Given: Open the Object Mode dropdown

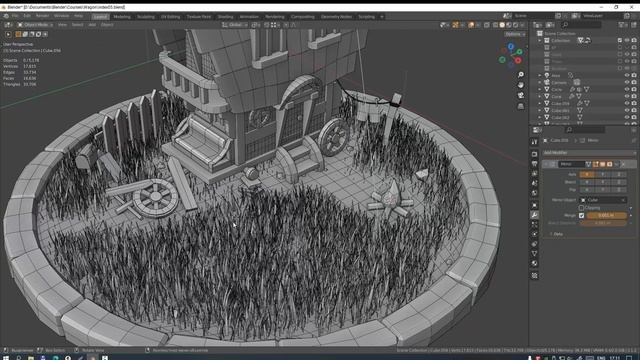Looking at the screenshot, I should click(x=36, y=25).
